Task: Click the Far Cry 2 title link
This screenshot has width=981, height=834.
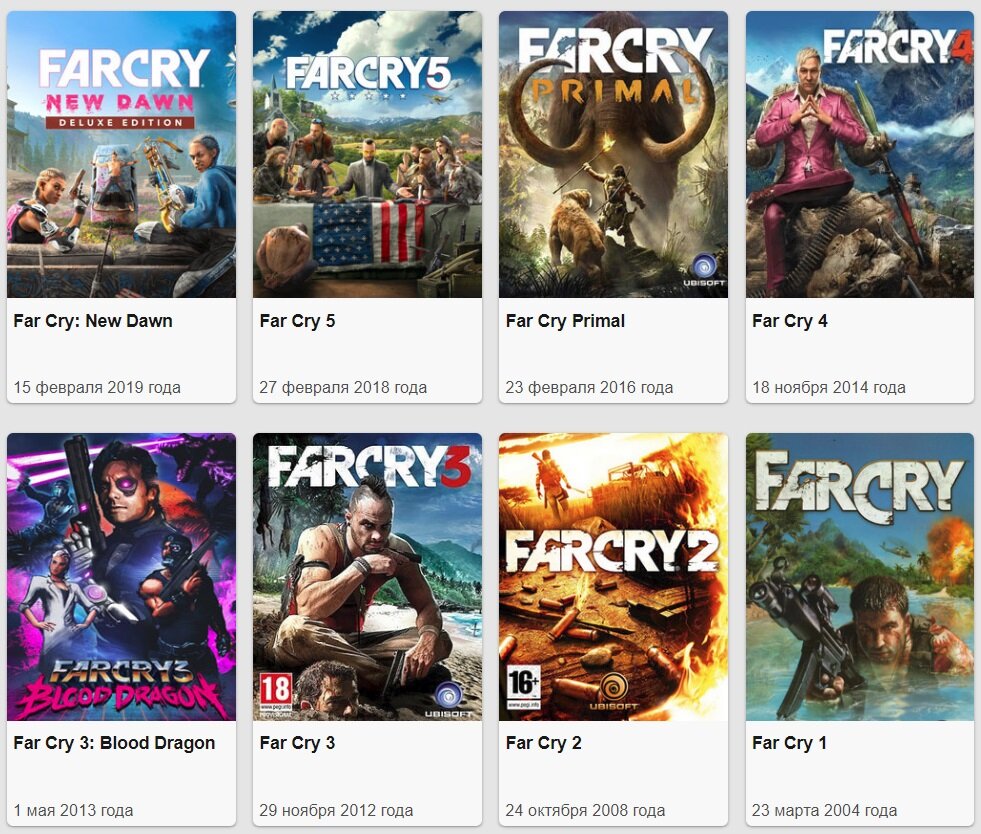Action: click(543, 743)
